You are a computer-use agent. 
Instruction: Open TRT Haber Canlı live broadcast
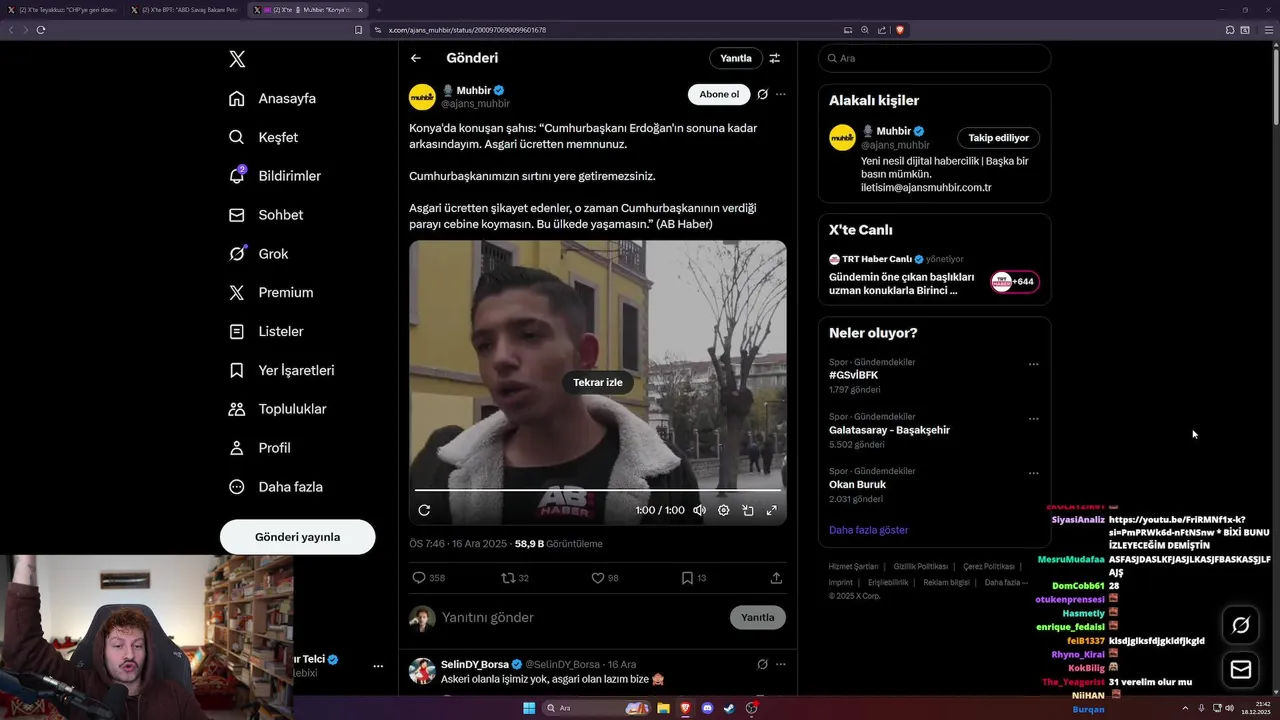tap(934, 275)
